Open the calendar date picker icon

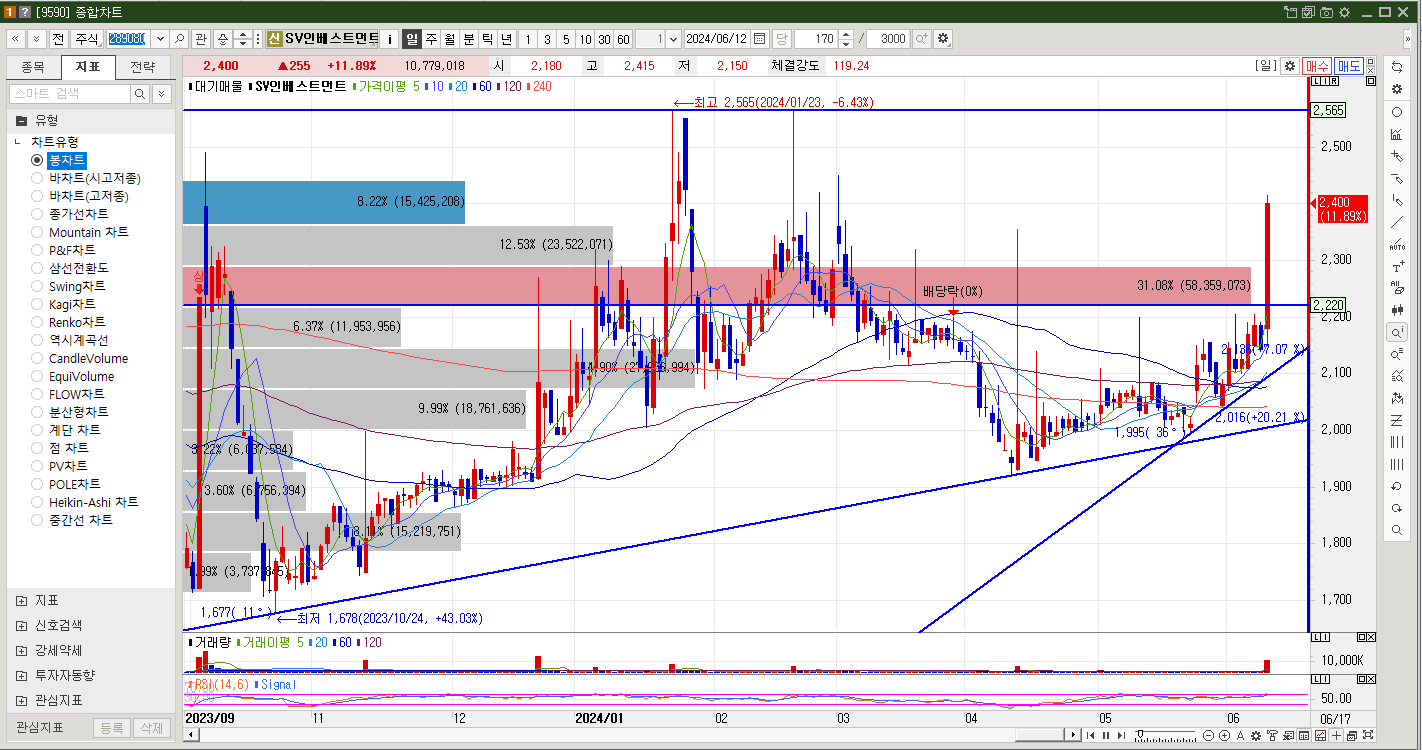click(759, 39)
